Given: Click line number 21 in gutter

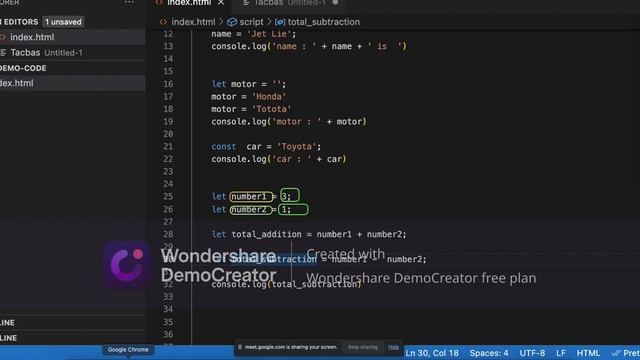Looking at the screenshot, I should coord(168,147).
